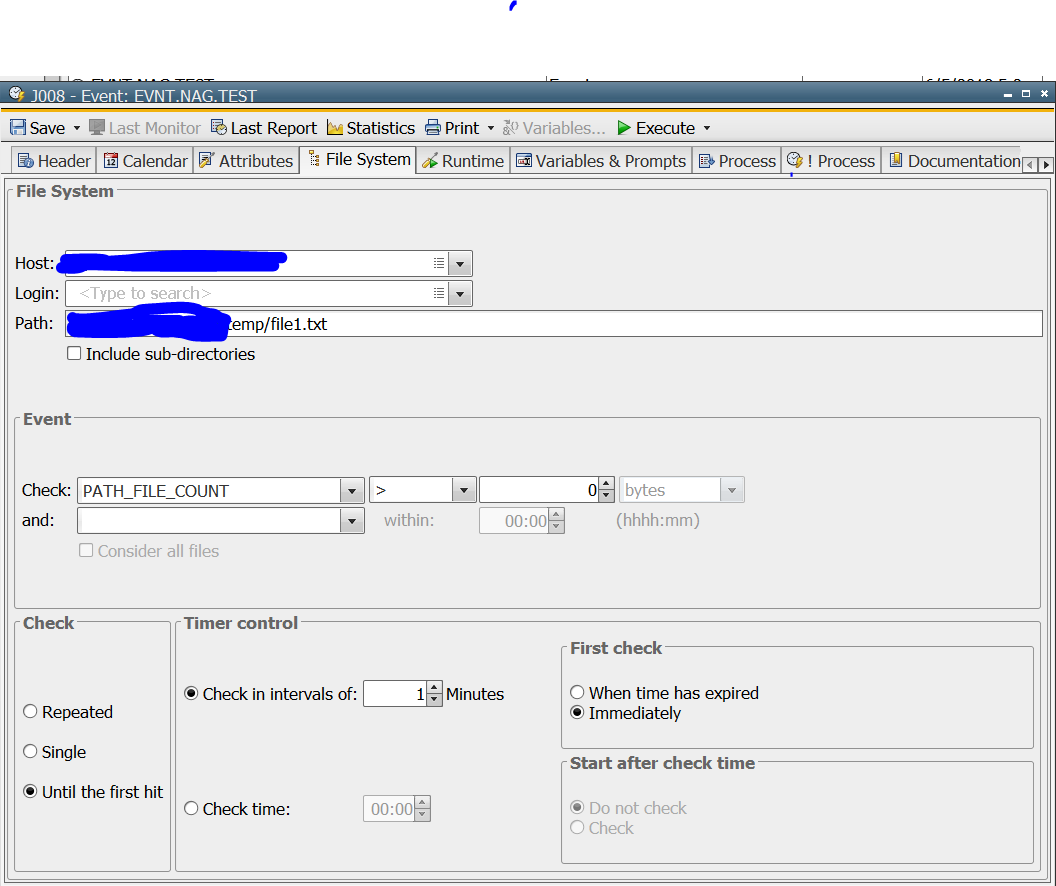The image size is (1056, 886).
Task: Click the Last Monitor icon
Action: 97,127
